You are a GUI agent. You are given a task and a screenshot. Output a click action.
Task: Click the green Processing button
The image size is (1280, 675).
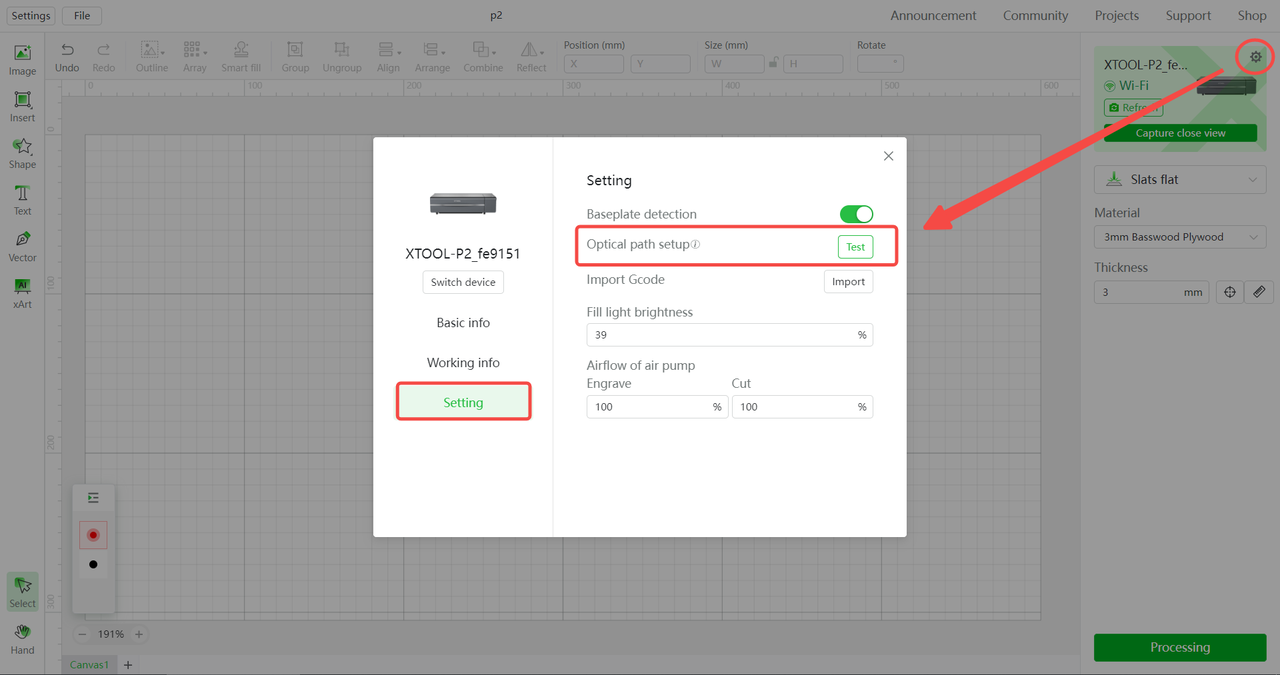tap(1180, 647)
